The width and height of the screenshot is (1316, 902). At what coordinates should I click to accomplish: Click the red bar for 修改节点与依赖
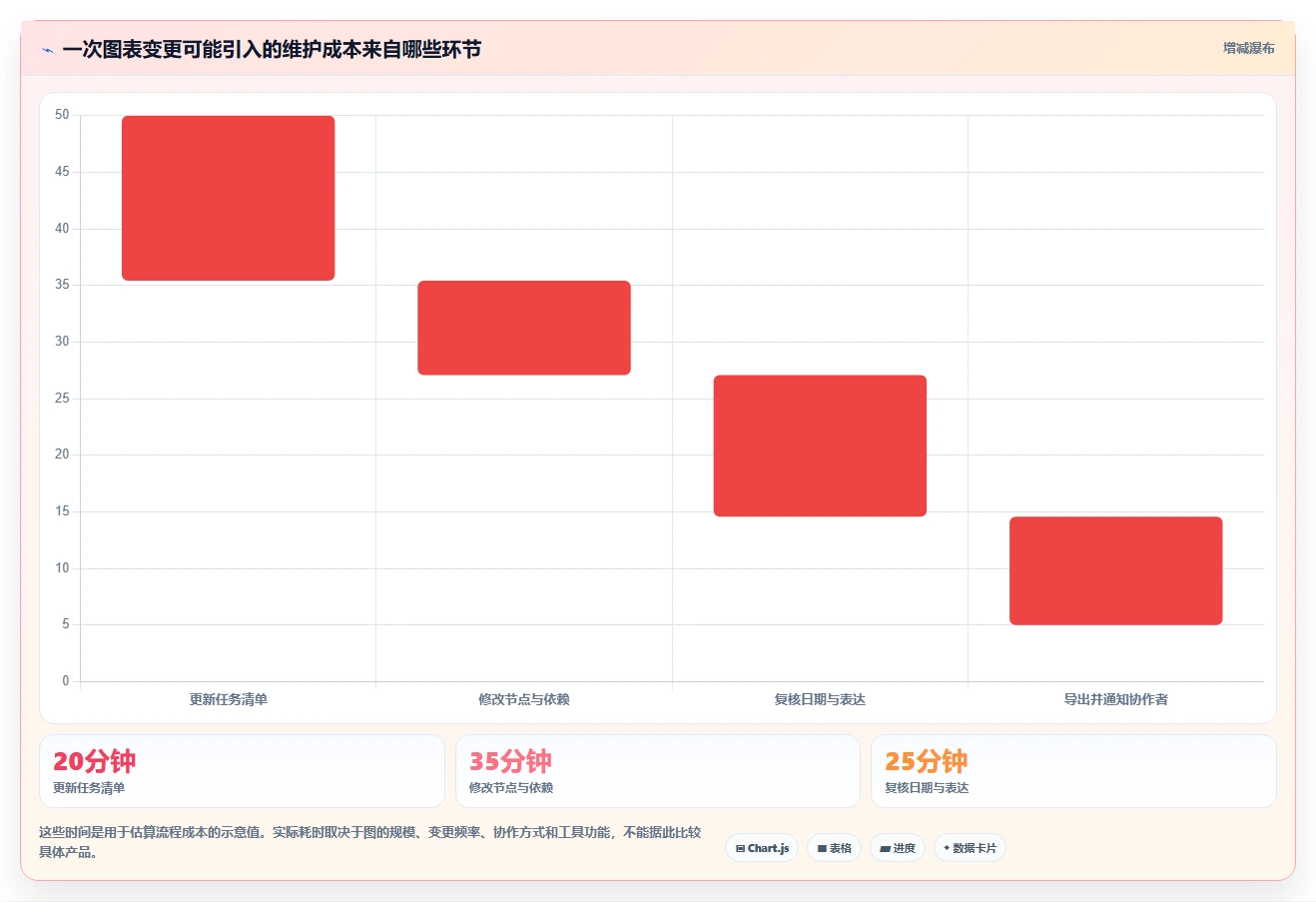coord(524,328)
